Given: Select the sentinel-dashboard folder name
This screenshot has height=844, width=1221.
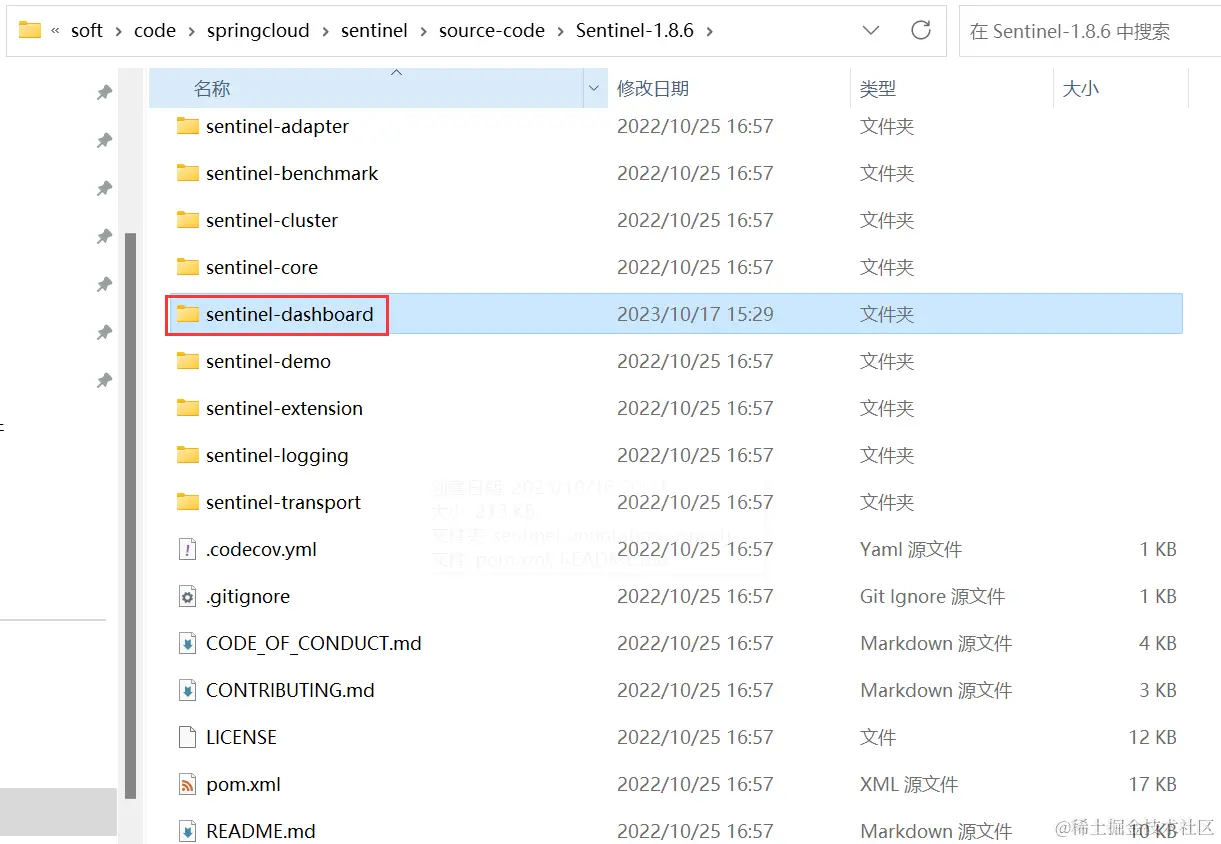Looking at the screenshot, I should 289,314.
